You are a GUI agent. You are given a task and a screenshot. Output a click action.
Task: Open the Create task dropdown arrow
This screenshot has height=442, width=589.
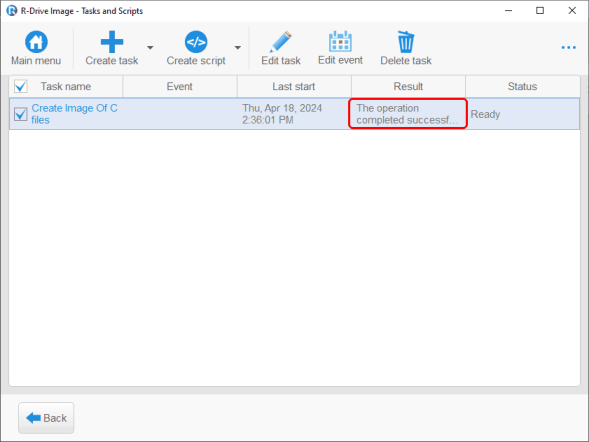150,48
